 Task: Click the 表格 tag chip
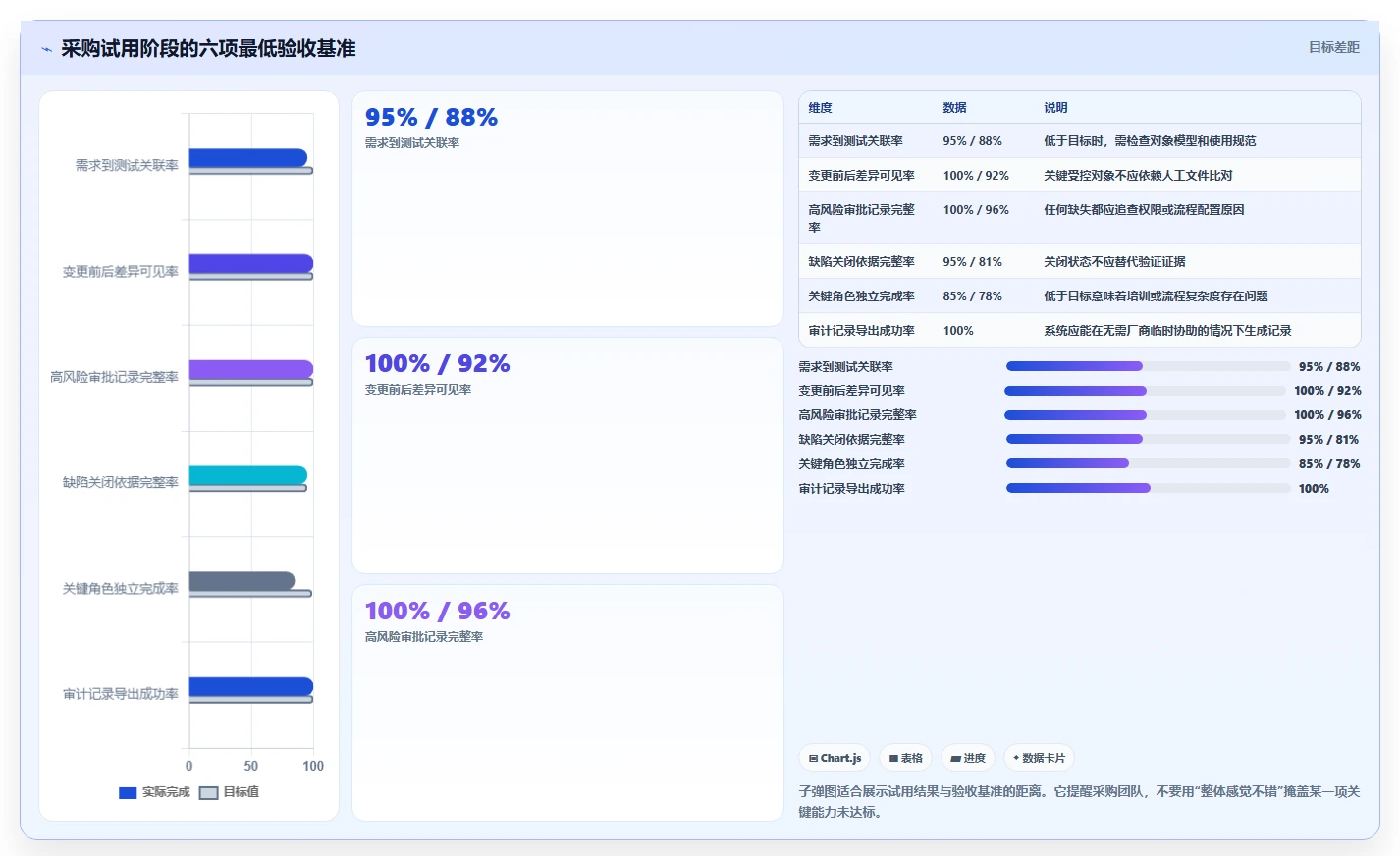[x=905, y=758]
